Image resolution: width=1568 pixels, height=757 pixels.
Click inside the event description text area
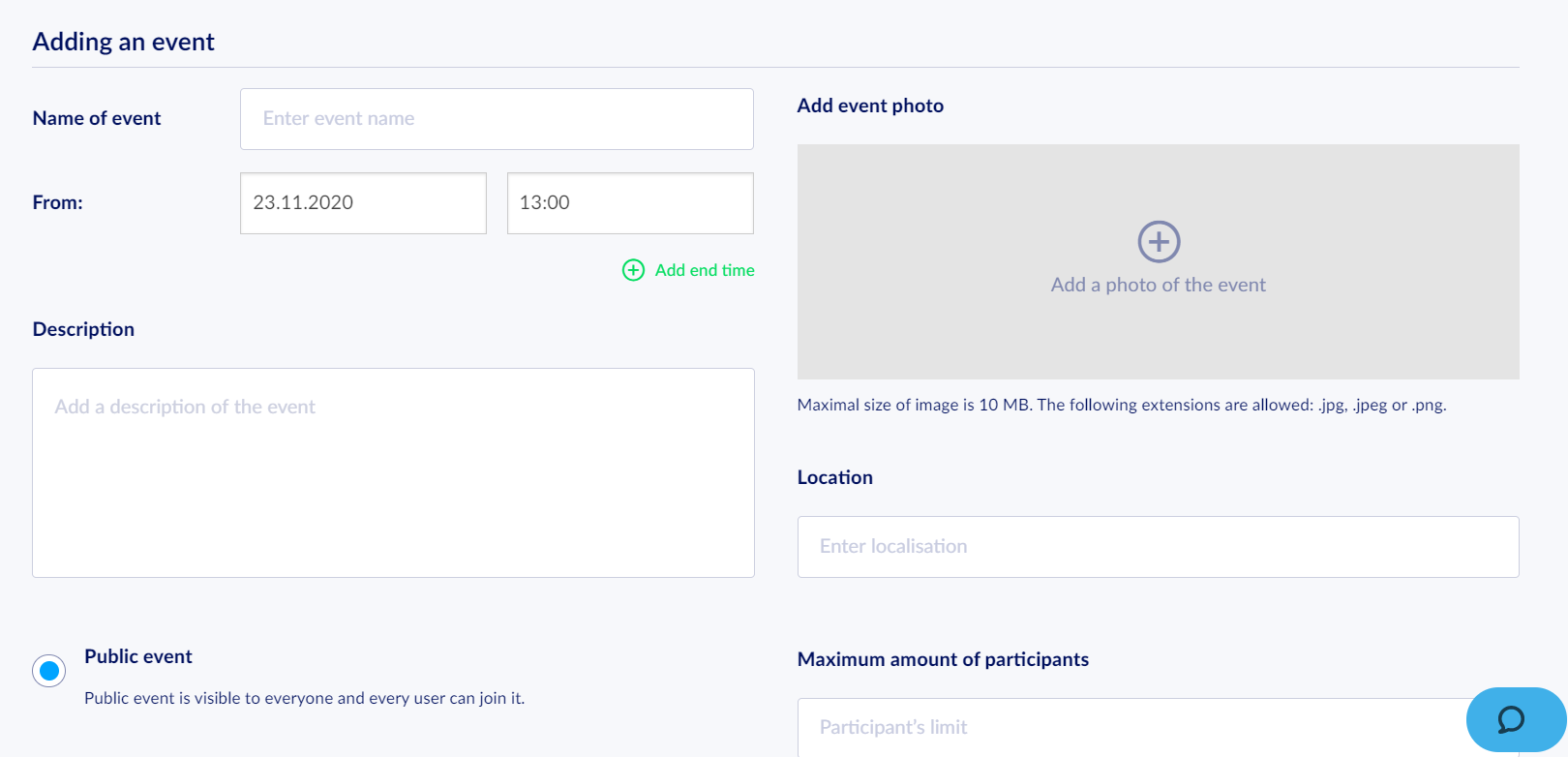[393, 472]
